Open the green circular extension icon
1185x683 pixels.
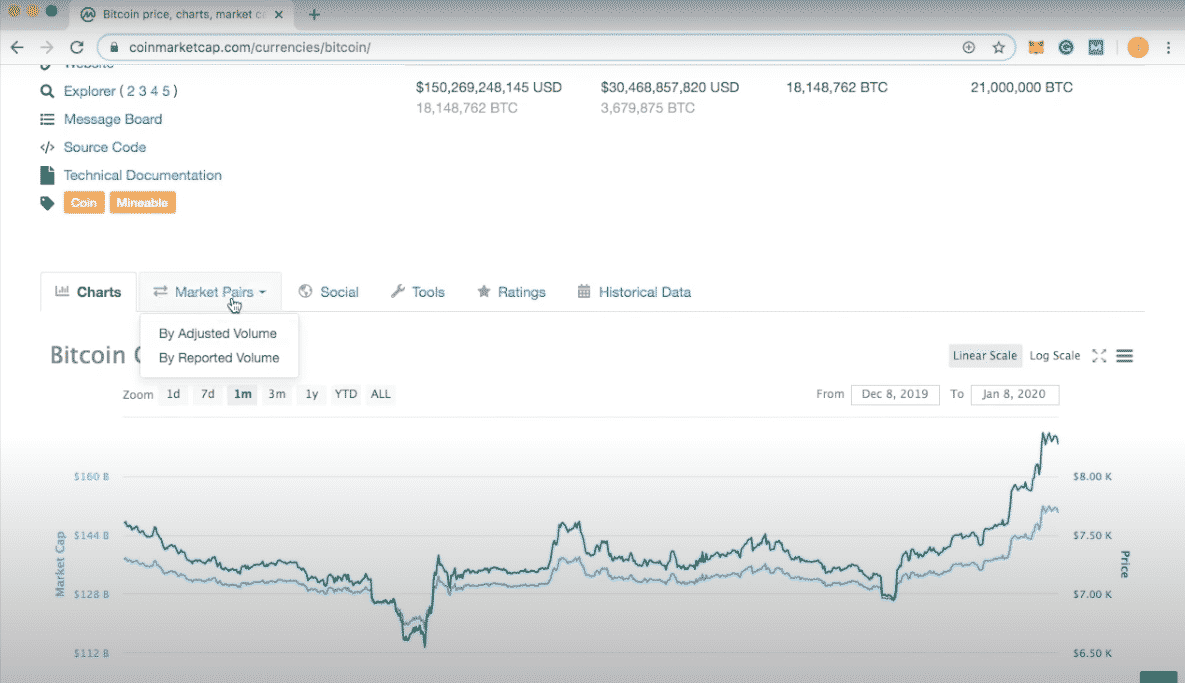pos(1066,47)
